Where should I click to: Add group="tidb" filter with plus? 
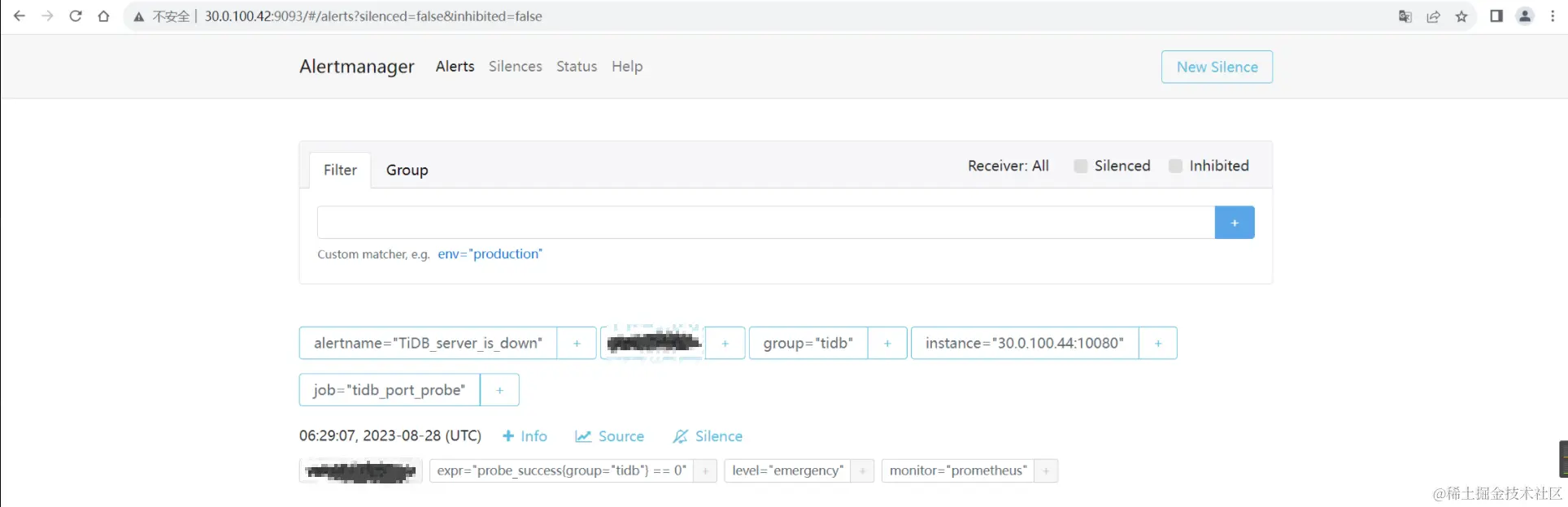tap(887, 343)
